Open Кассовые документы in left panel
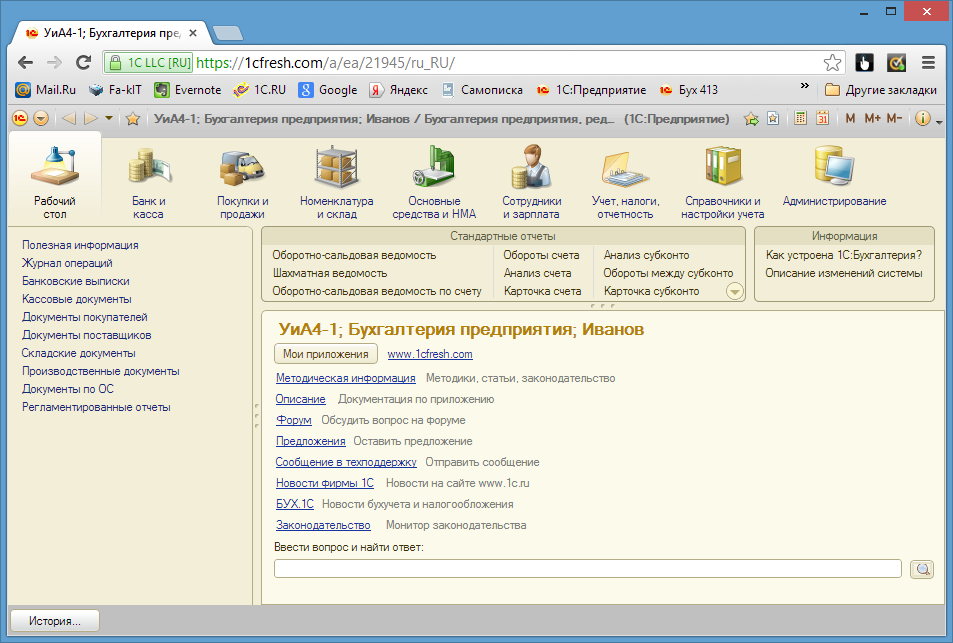This screenshot has height=643, width=953. 77,299
